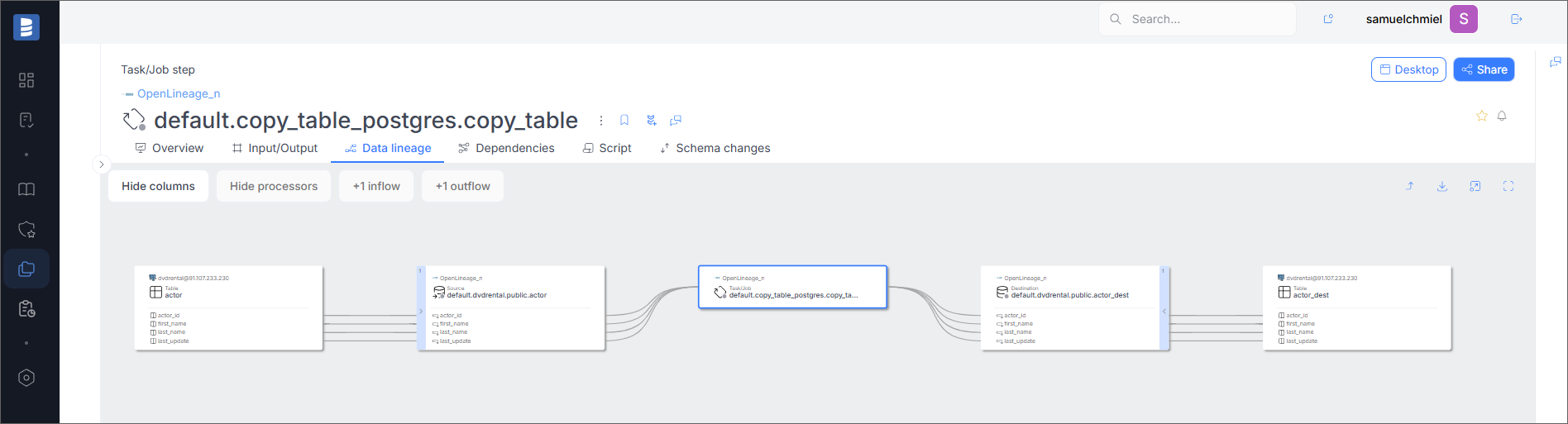This screenshot has height=424, width=1568.
Task: Click the curved-arrow export icon above diagram
Action: [1409, 186]
